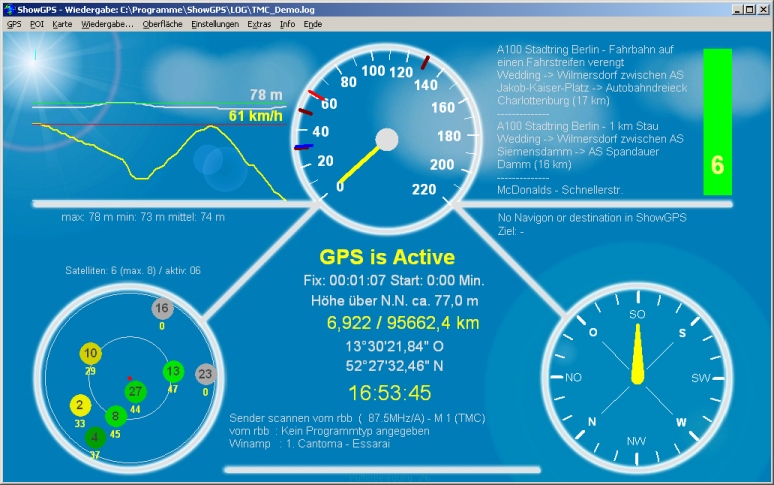Click the speedometer center hub
Viewport: 774px width, 485px height.
pos(387,140)
